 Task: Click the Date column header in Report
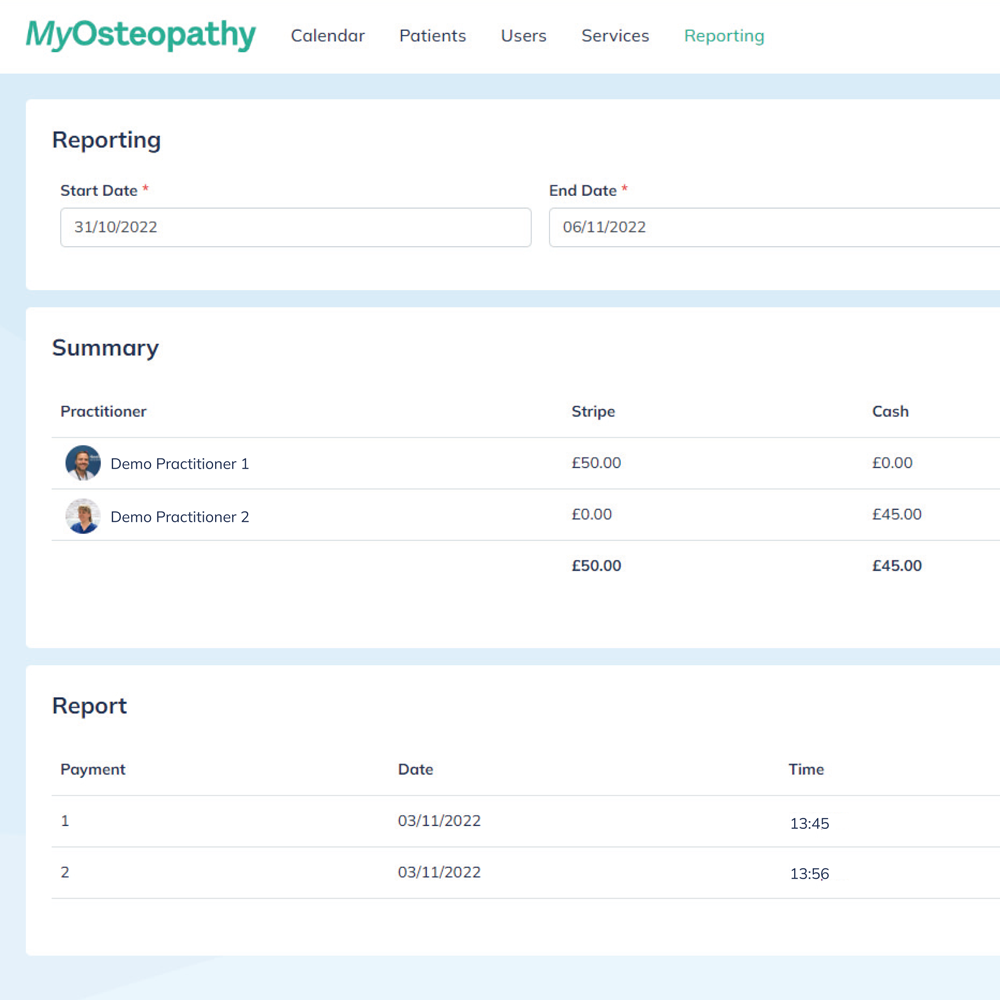[x=416, y=769]
